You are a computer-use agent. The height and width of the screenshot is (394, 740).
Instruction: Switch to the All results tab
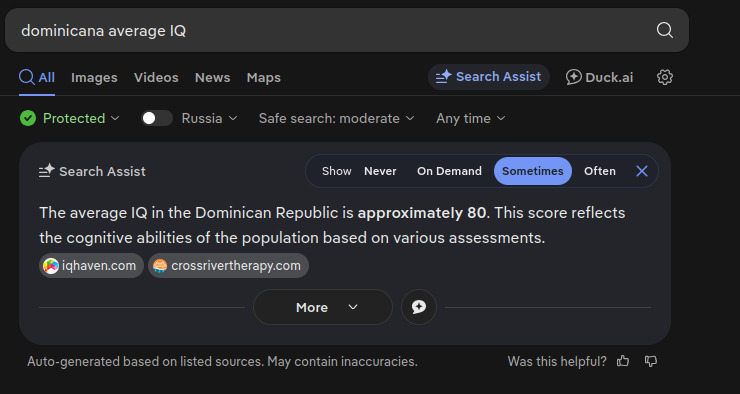pyautogui.click(x=37, y=77)
